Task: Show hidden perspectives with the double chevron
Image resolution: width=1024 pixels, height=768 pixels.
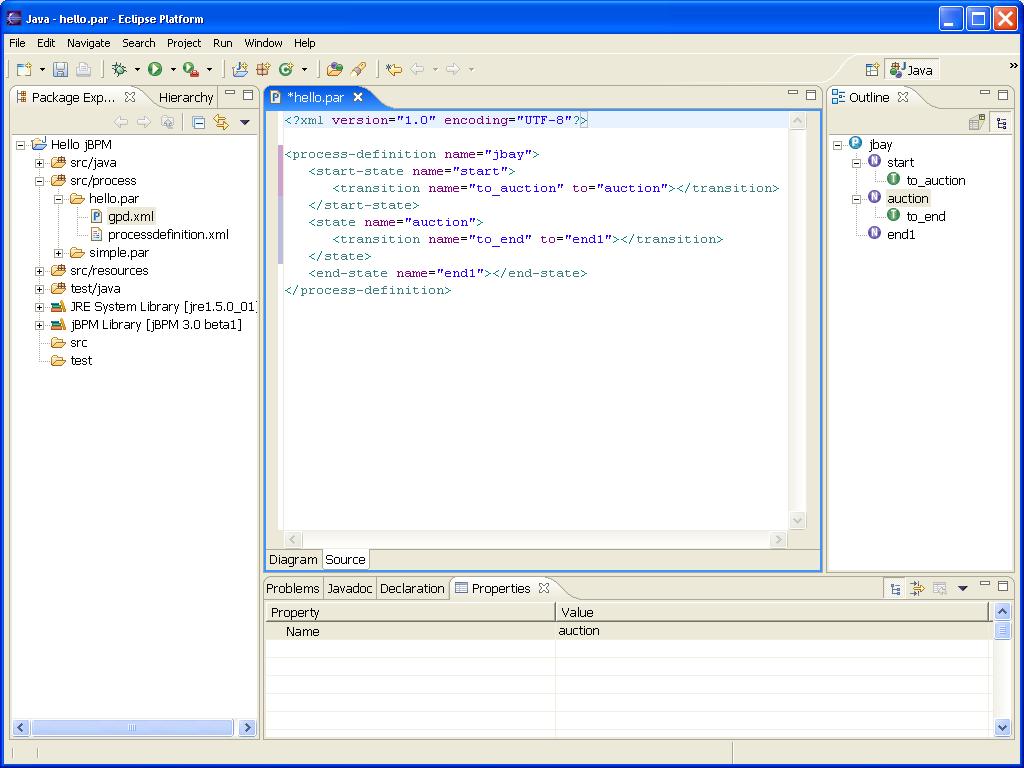Action: point(1014,65)
